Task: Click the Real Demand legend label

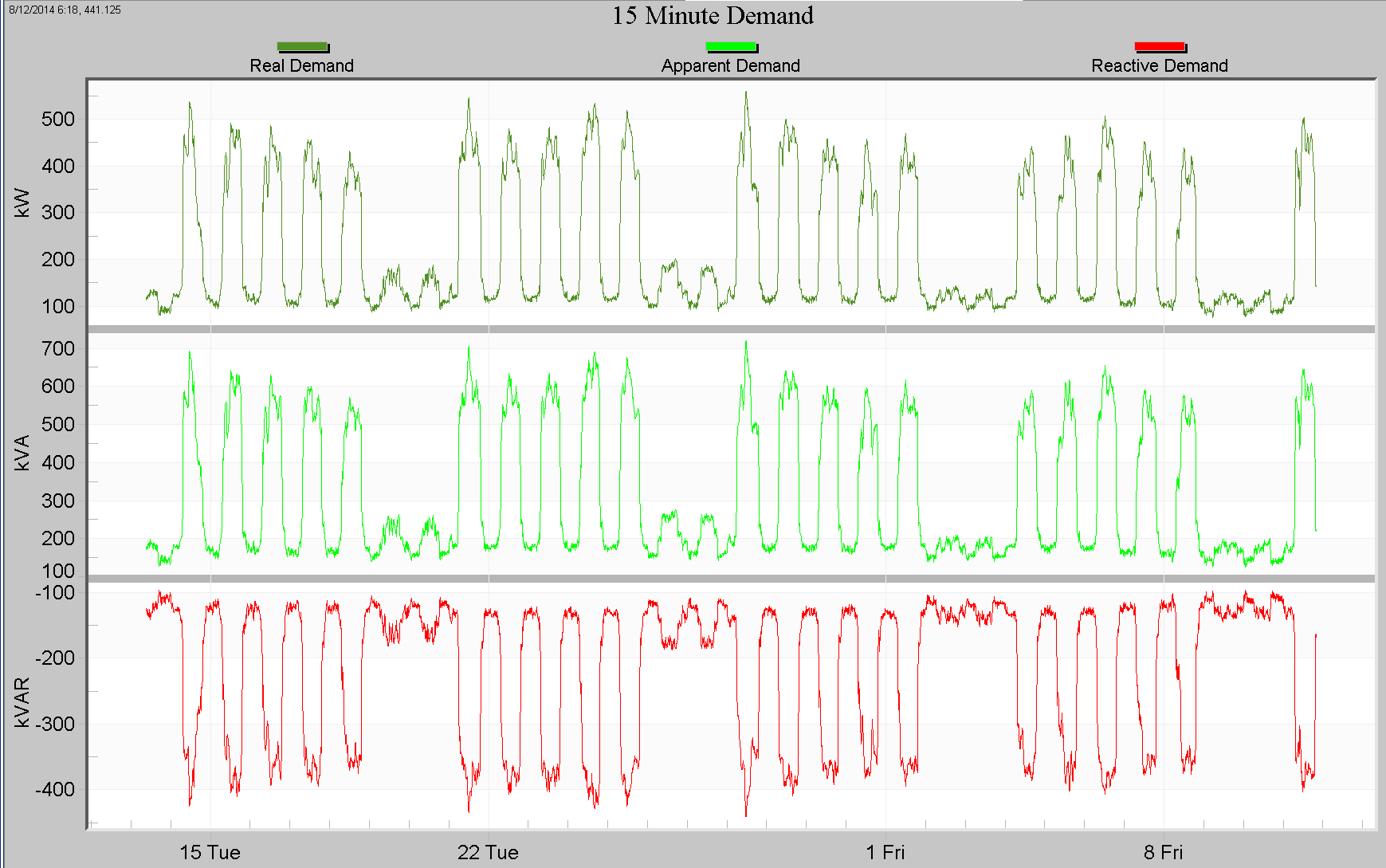Action: [303, 66]
